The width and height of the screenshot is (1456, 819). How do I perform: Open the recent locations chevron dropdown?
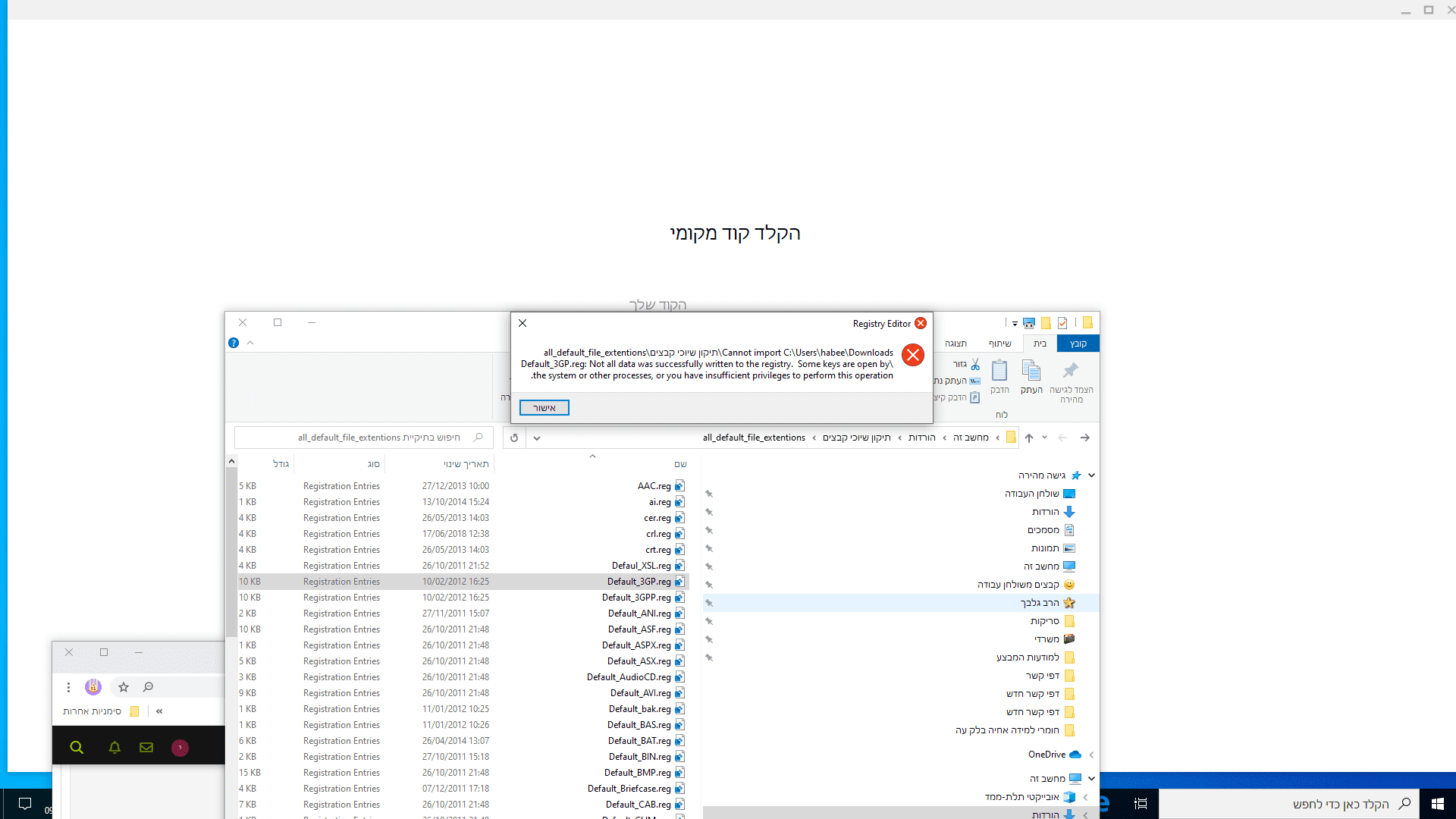tap(1044, 438)
